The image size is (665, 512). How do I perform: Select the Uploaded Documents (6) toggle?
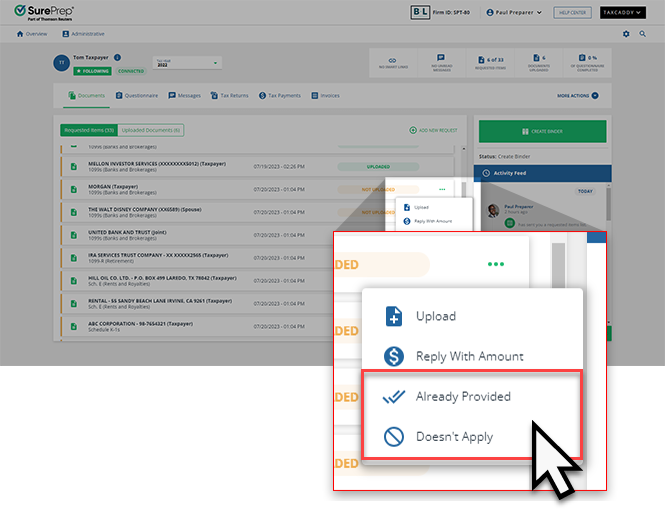coord(151,130)
